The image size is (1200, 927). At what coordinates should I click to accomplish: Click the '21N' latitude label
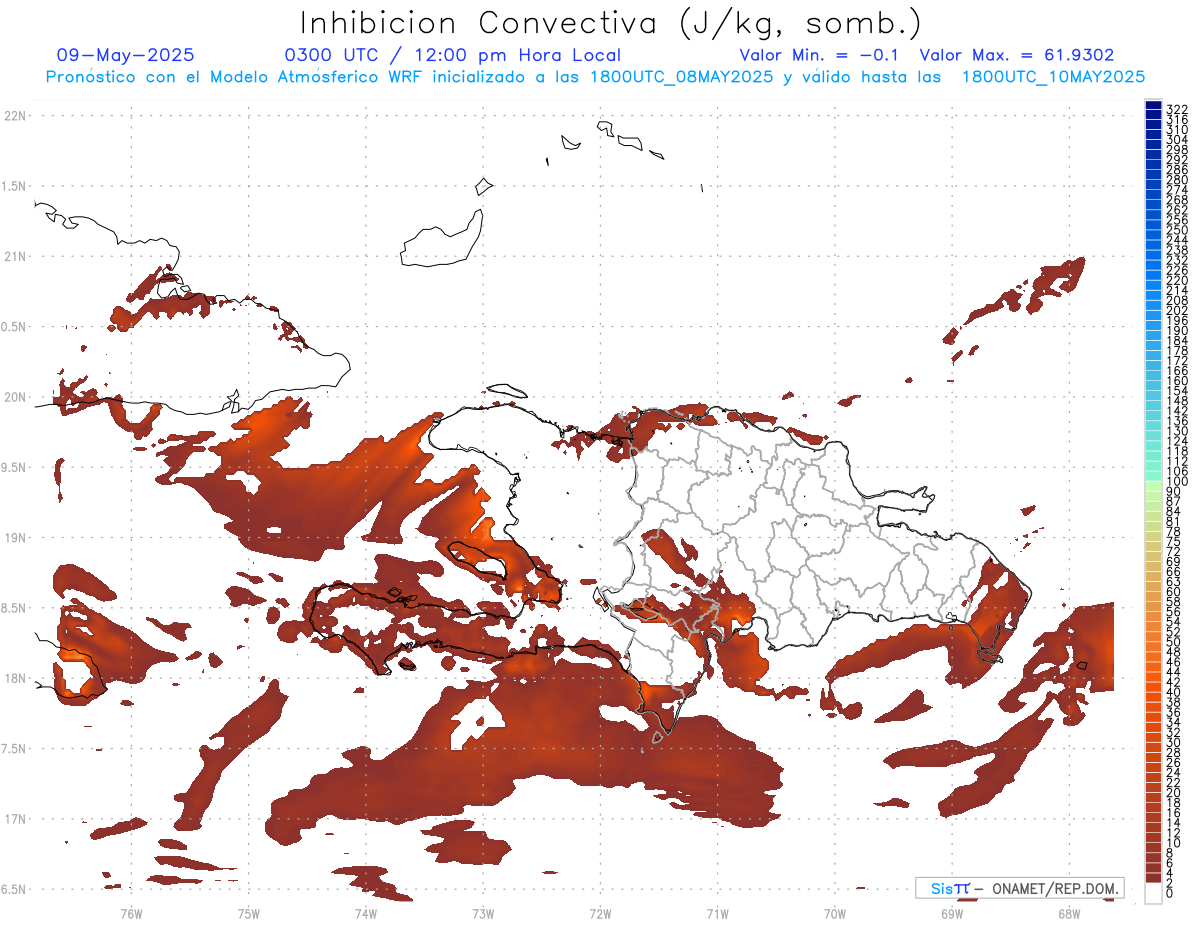17,257
